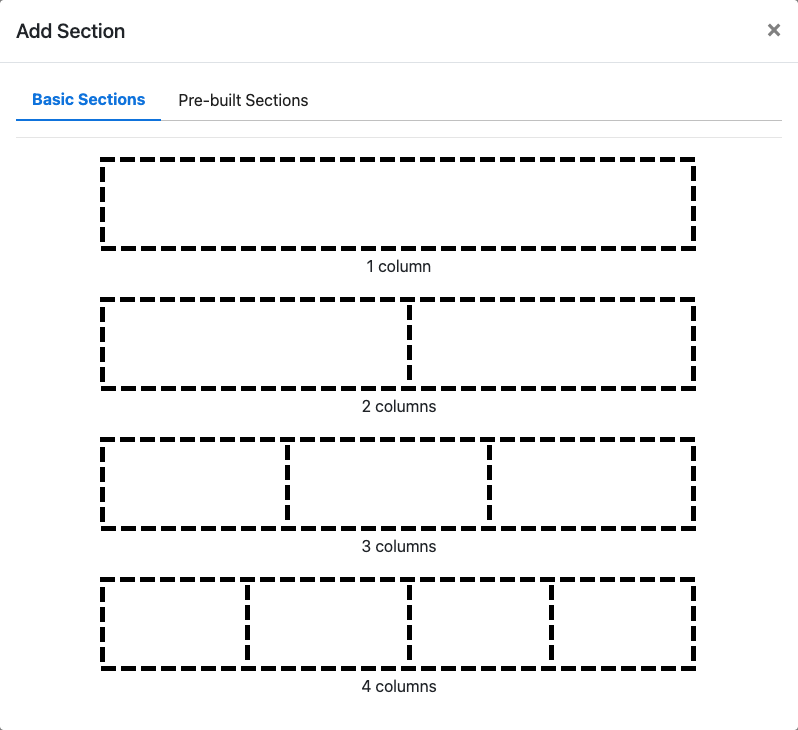Image resolution: width=798 pixels, height=730 pixels.
Task: Click first cell of the 4 columns layout
Action: [174, 623]
